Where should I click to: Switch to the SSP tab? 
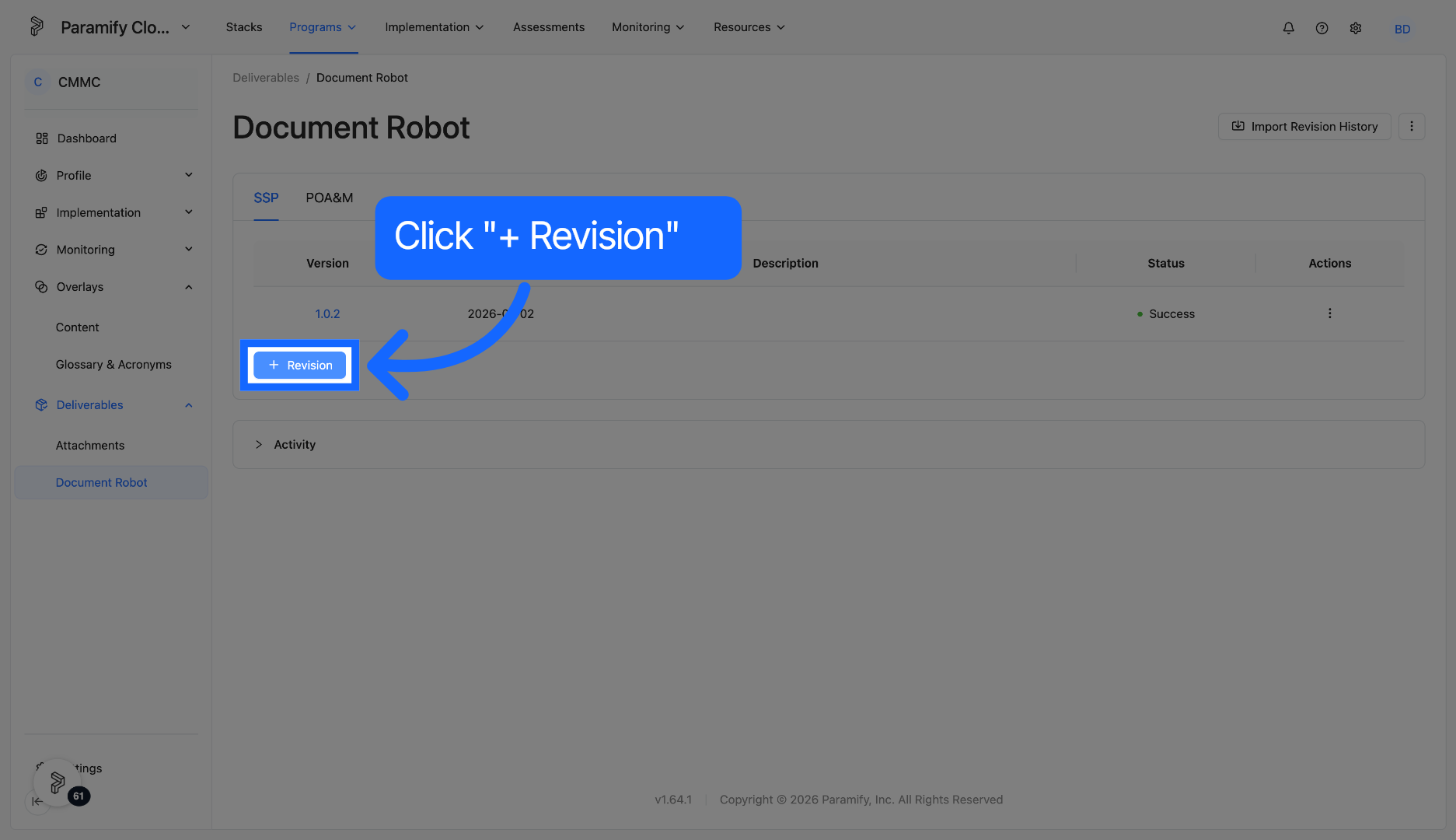pyautogui.click(x=266, y=198)
